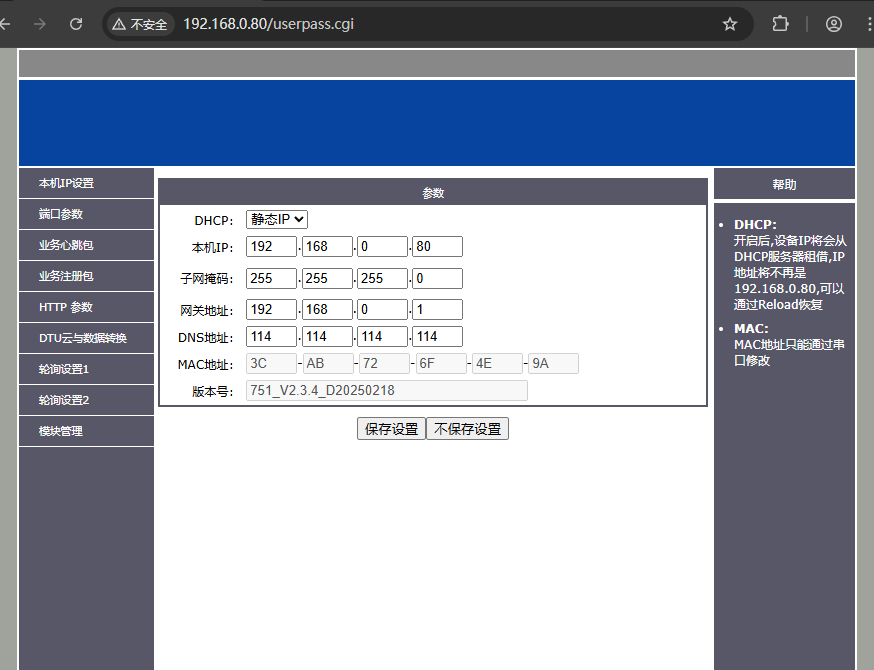The height and width of the screenshot is (670, 874).
Task: Click the 本机IP first octet field 192
Action: (271, 246)
